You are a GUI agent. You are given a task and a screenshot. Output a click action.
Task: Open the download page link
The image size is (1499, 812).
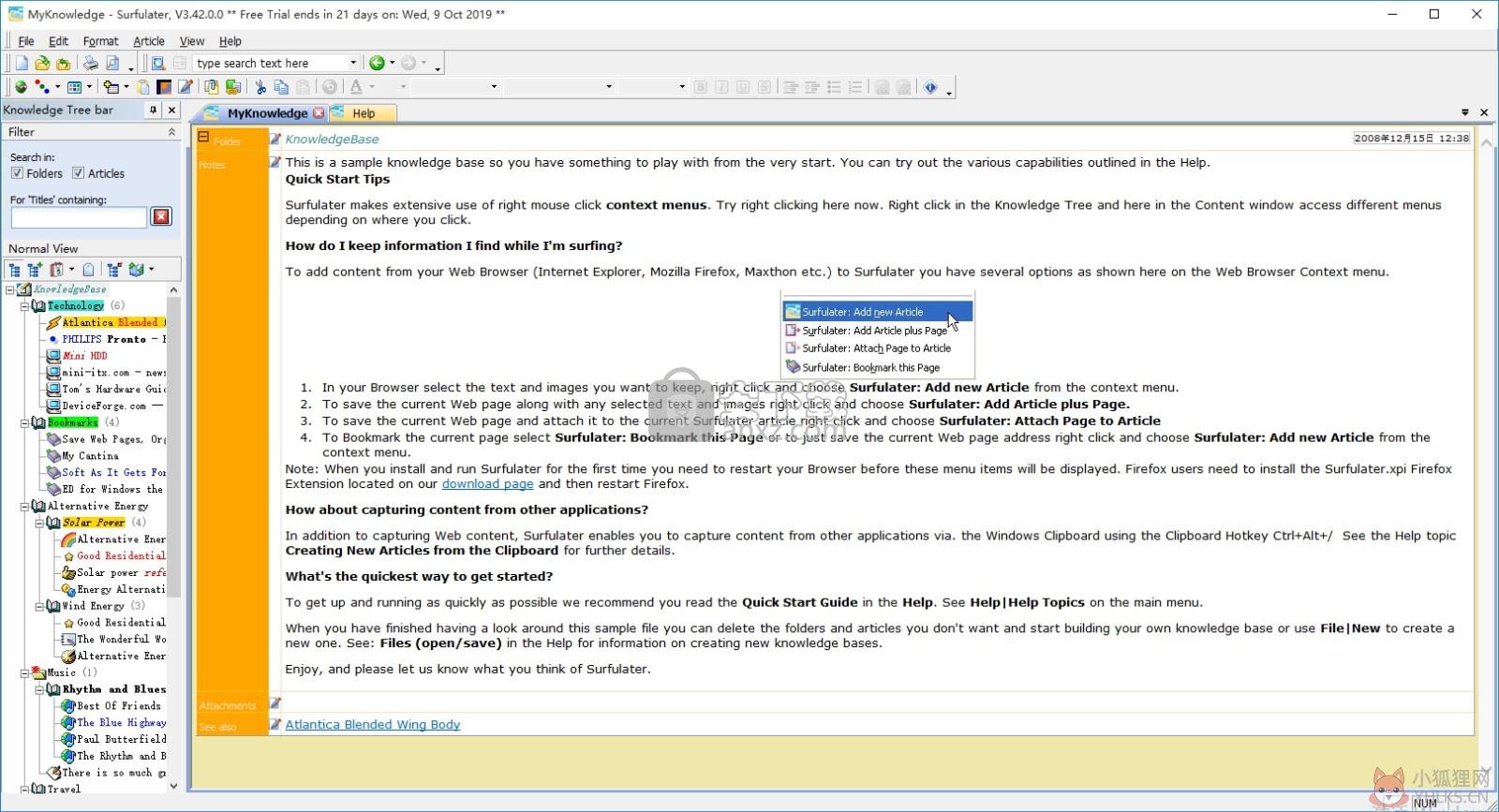487,484
